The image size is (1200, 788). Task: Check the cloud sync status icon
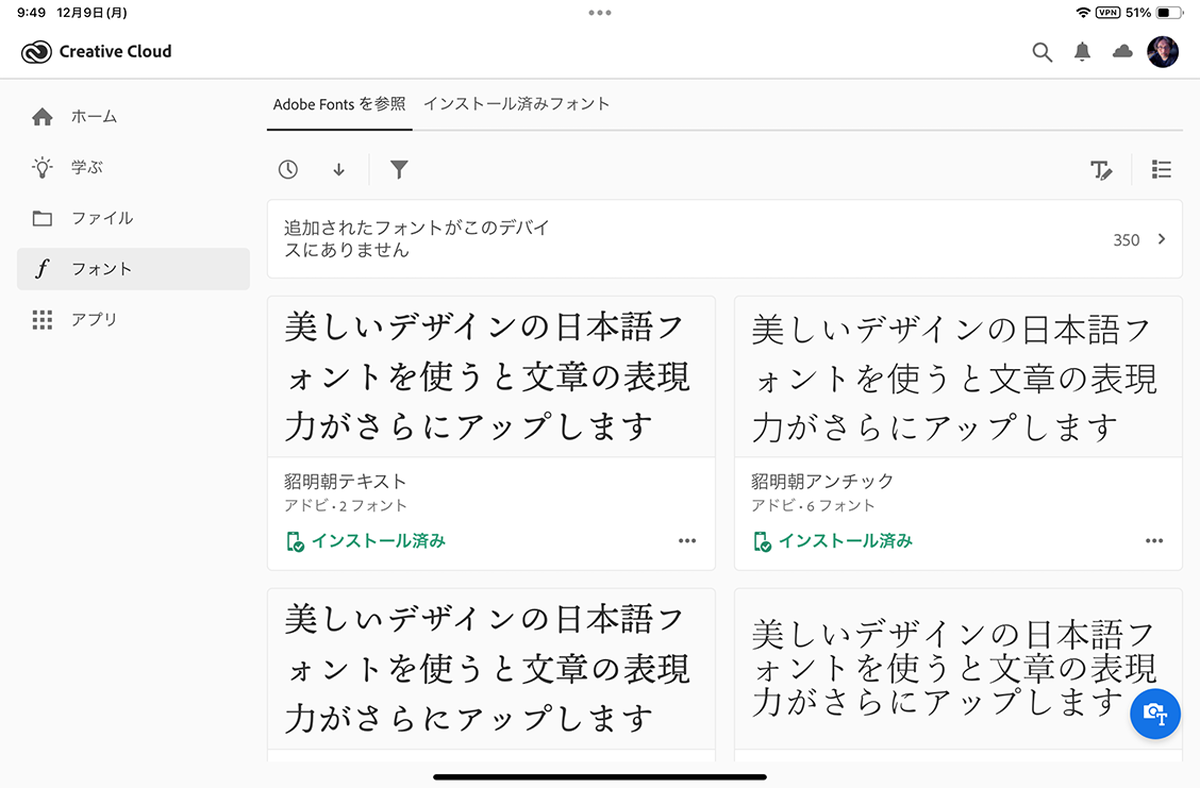pos(1122,52)
